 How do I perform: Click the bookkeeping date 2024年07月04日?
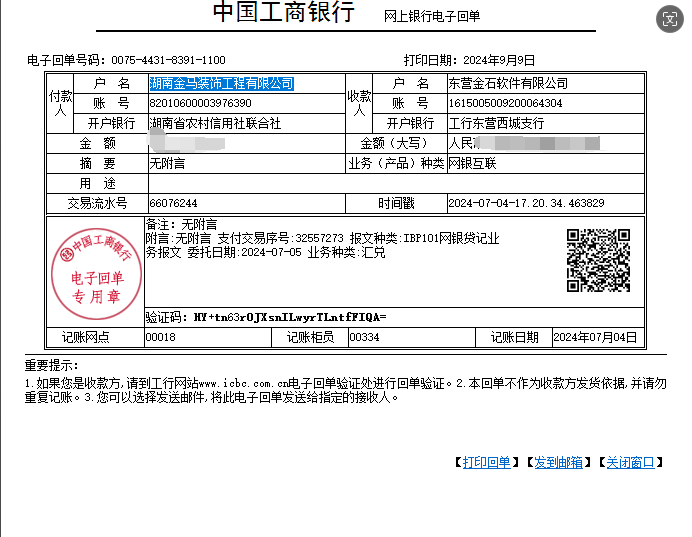point(595,338)
